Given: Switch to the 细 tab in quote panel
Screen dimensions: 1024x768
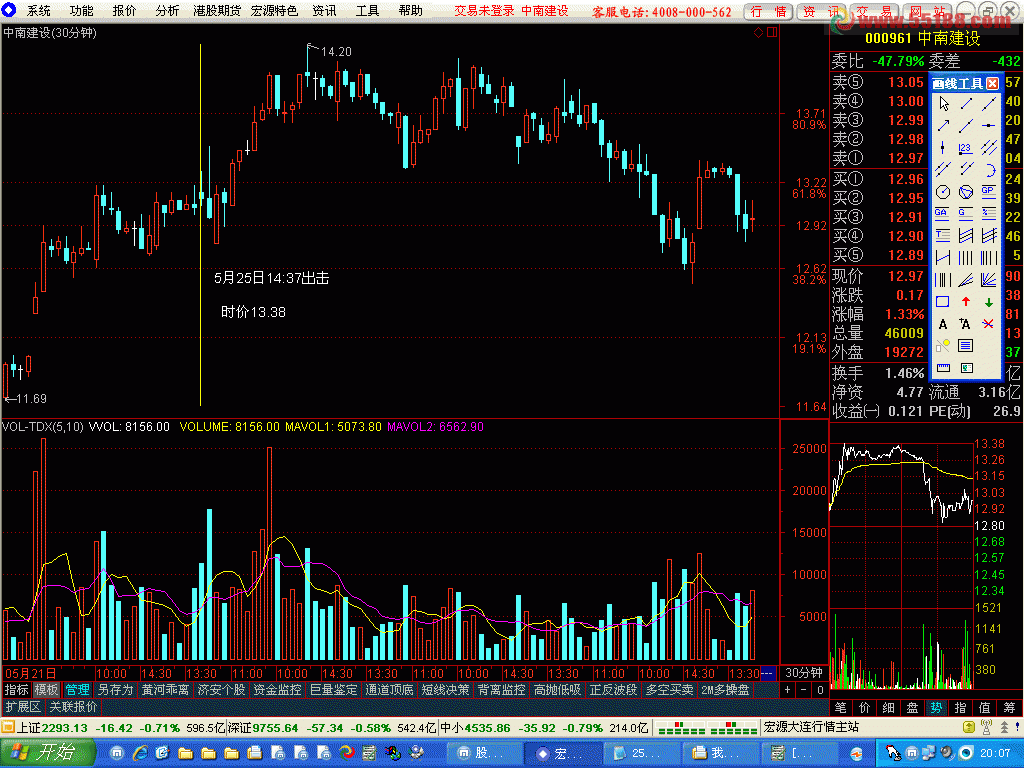Looking at the screenshot, I should [889, 707].
